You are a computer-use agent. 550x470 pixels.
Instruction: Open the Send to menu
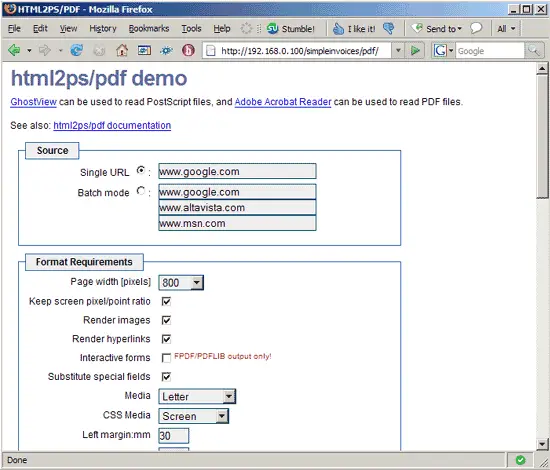437,29
